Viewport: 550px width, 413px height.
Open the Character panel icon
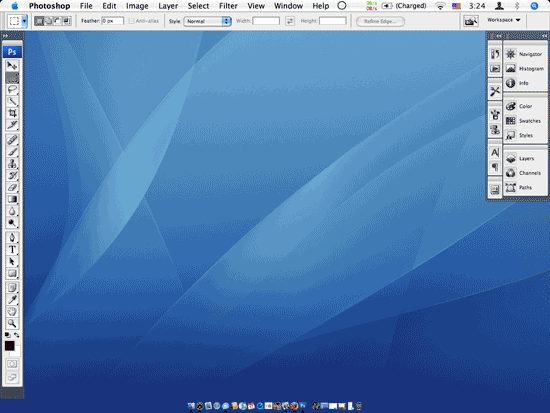click(495, 153)
